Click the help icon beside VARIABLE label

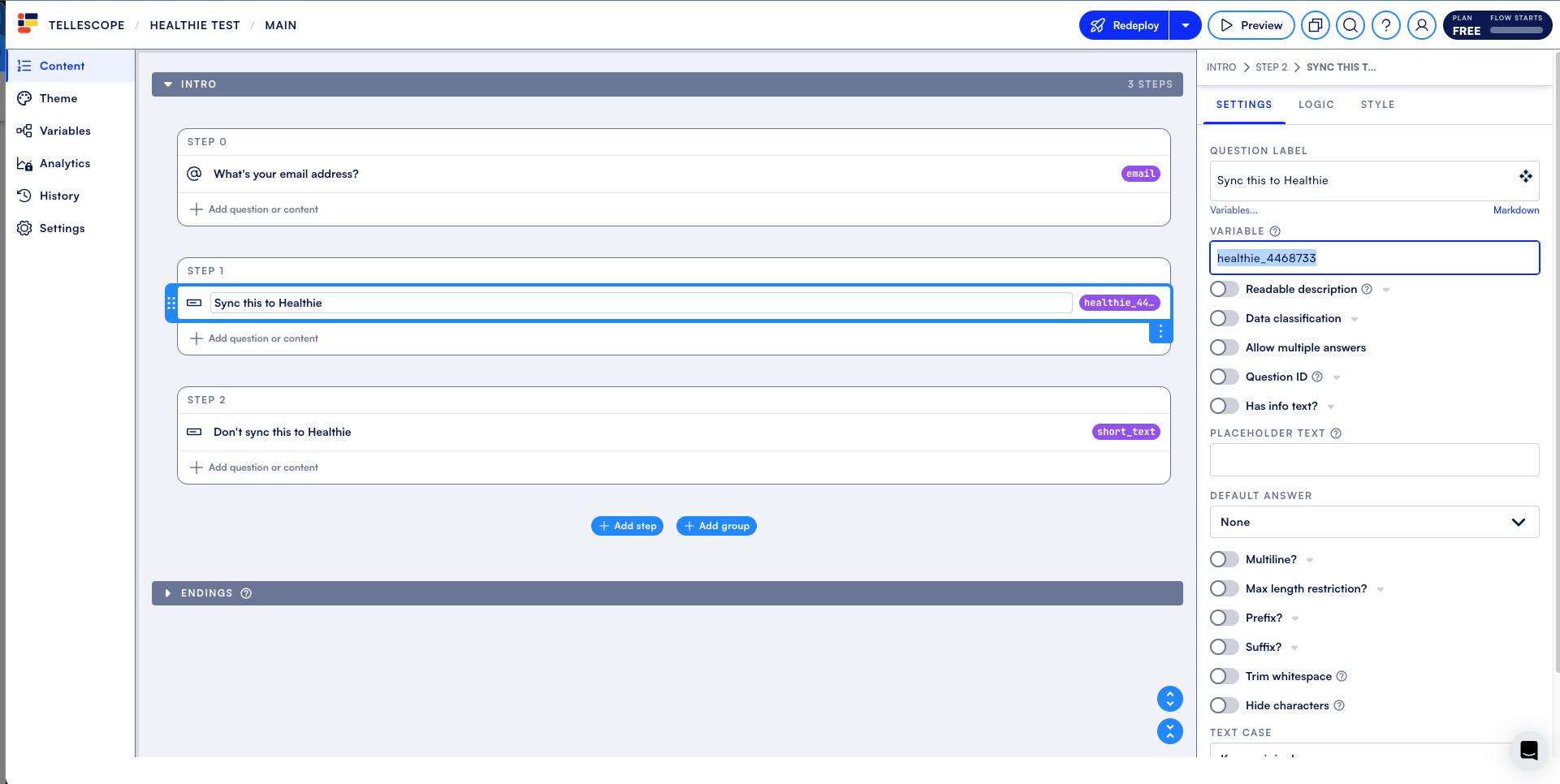pyautogui.click(x=1275, y=231)
